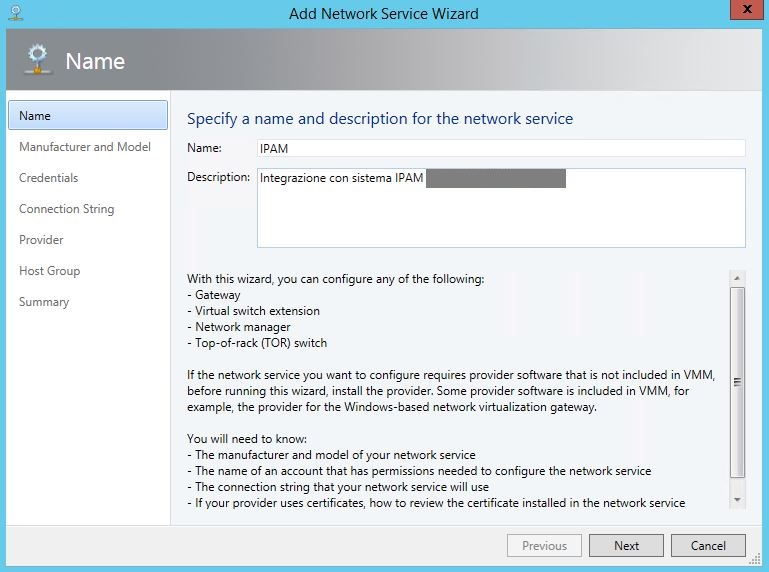
Task: Click 'With this wizard, you can configure' text
Action: pos(335,279)
